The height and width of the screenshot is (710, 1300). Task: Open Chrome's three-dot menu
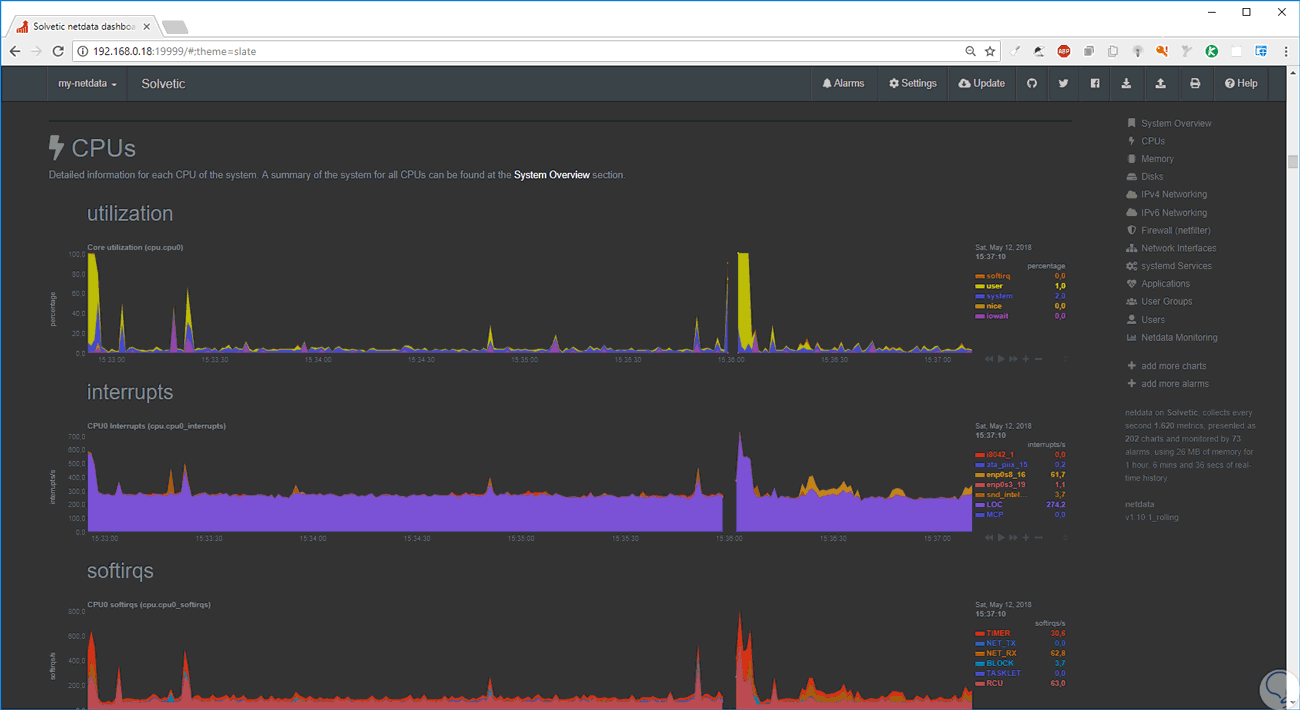(x=1284, y=51)
